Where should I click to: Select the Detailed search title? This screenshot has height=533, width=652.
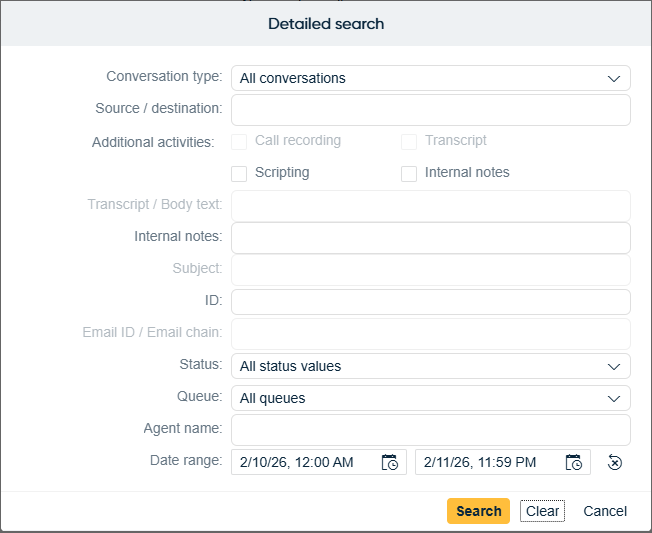pyautogui.click(x=326, y=24)
